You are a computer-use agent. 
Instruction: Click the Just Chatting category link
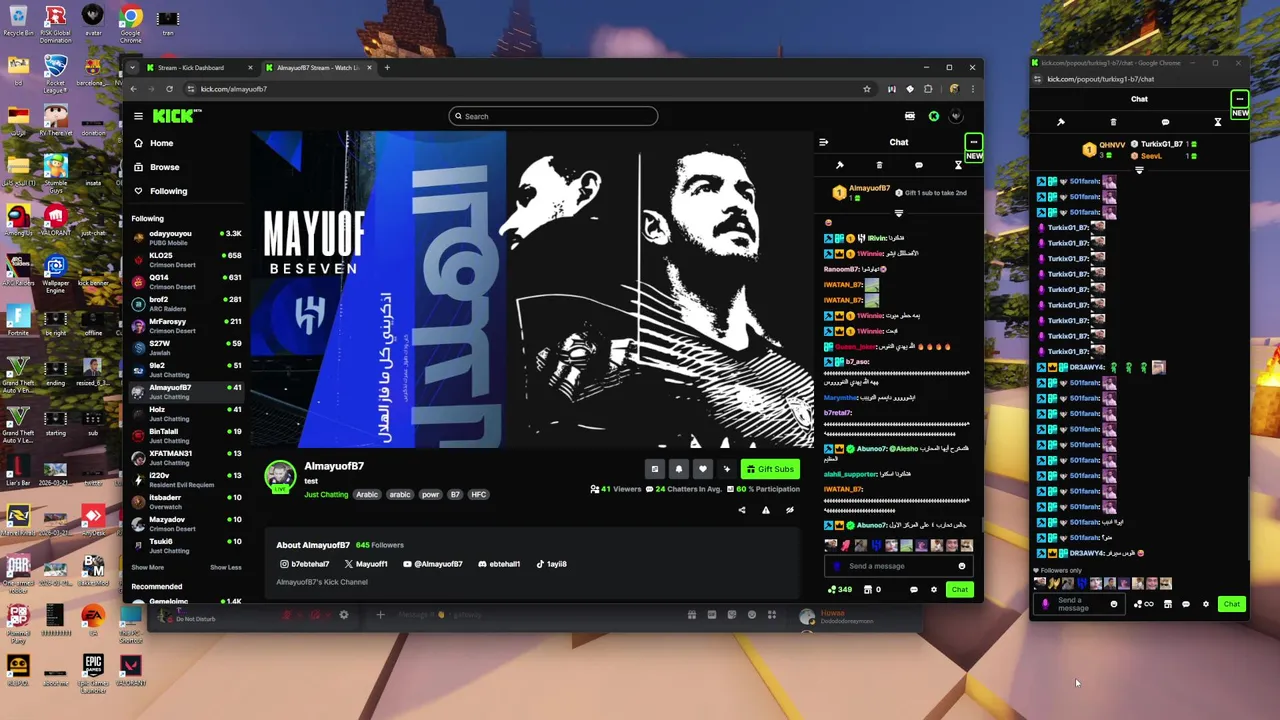click(326, 495)
